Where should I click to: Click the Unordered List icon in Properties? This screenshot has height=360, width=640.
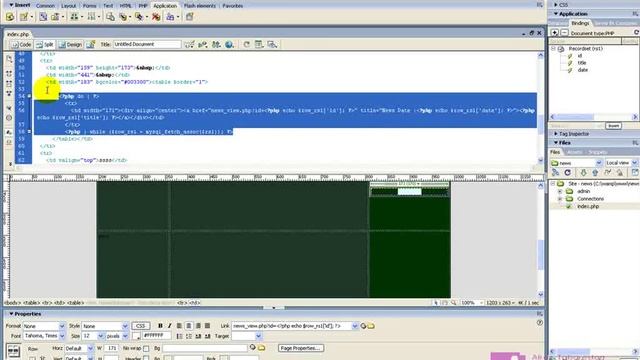point(179,336)
